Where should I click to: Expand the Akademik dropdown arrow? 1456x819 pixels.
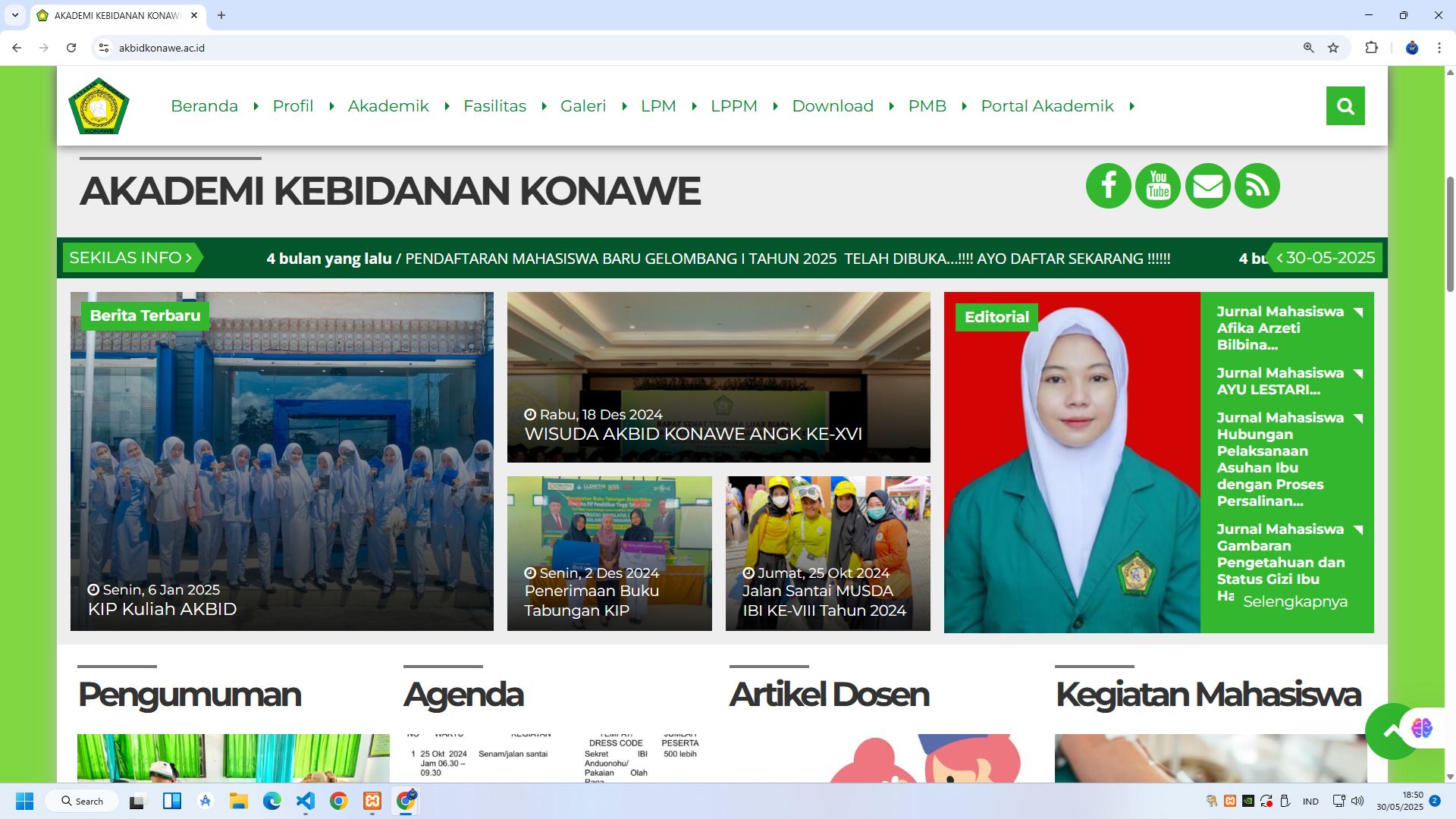pyautogui.click(x=447, y=107)
